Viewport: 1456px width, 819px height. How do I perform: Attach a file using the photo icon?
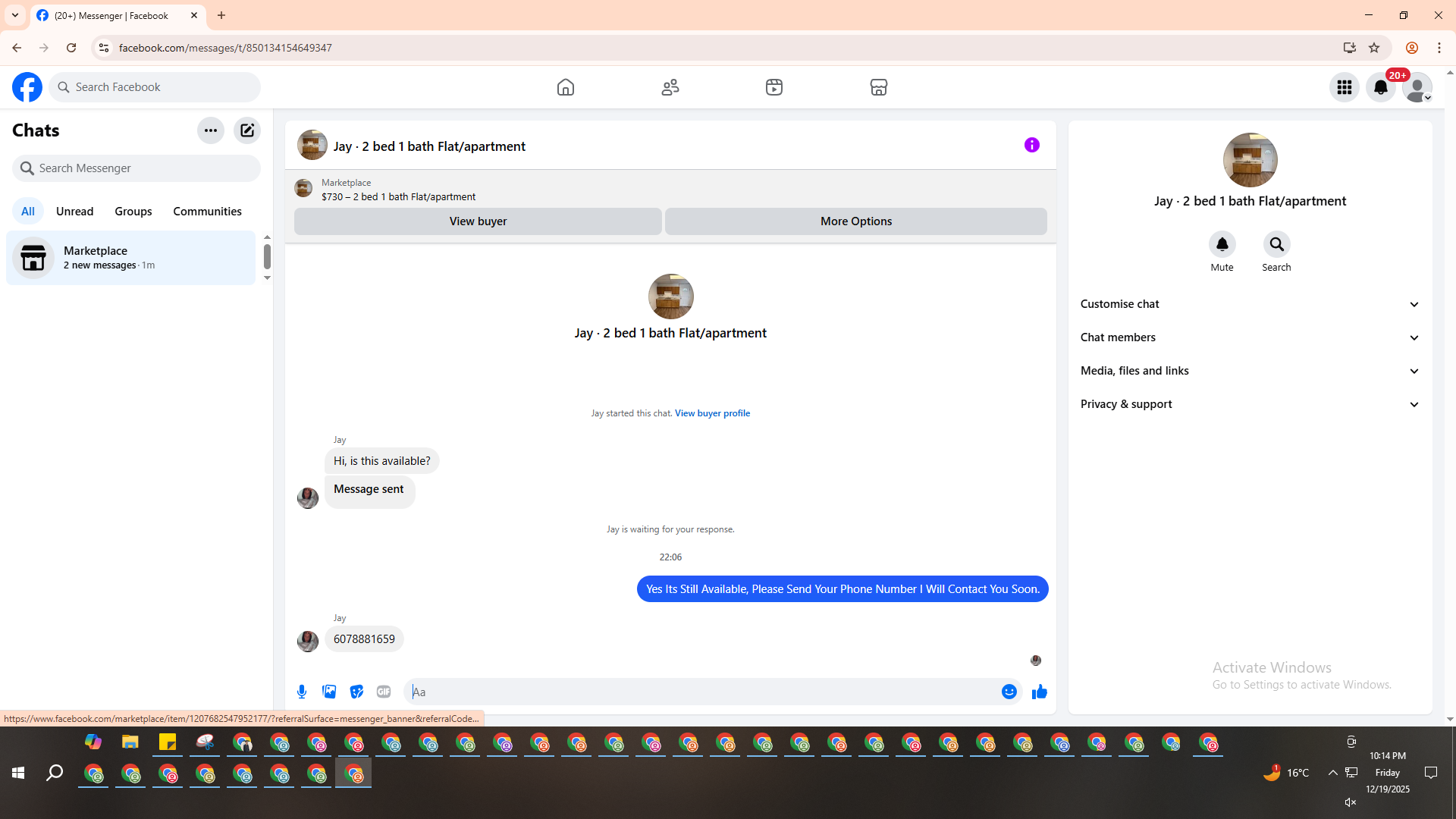329,692
